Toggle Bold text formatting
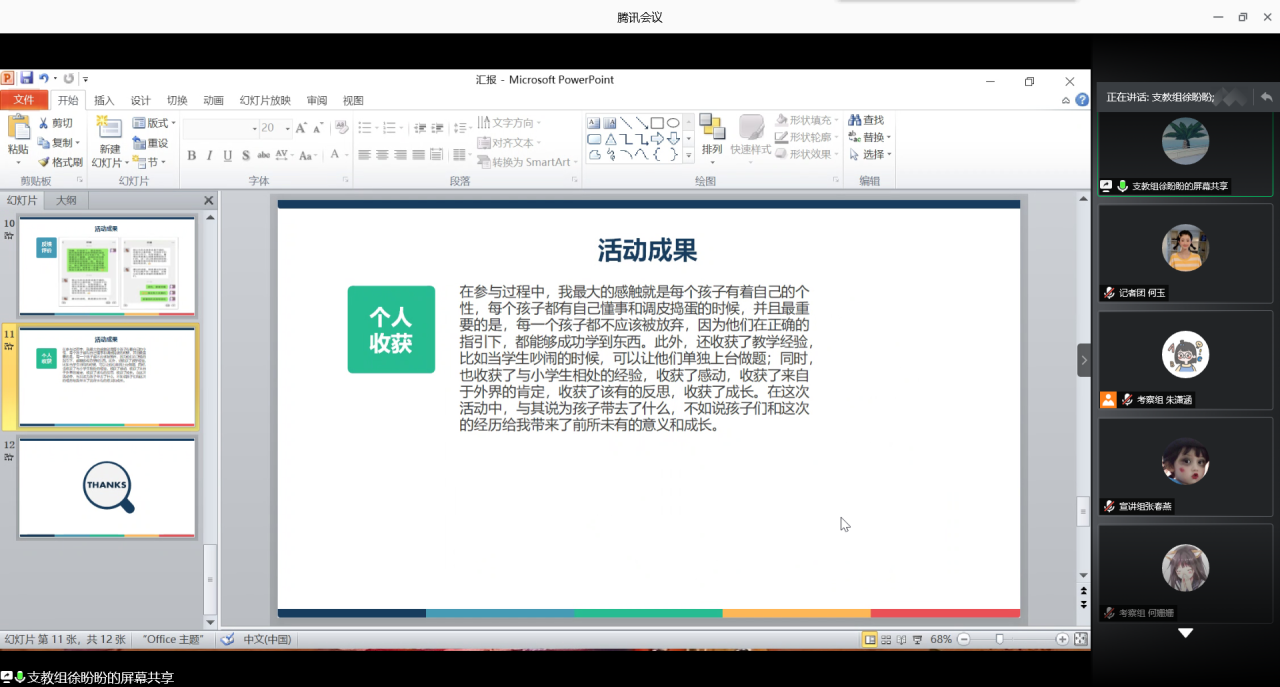This screenshot has height=687, width=1280. coord(192,155)
